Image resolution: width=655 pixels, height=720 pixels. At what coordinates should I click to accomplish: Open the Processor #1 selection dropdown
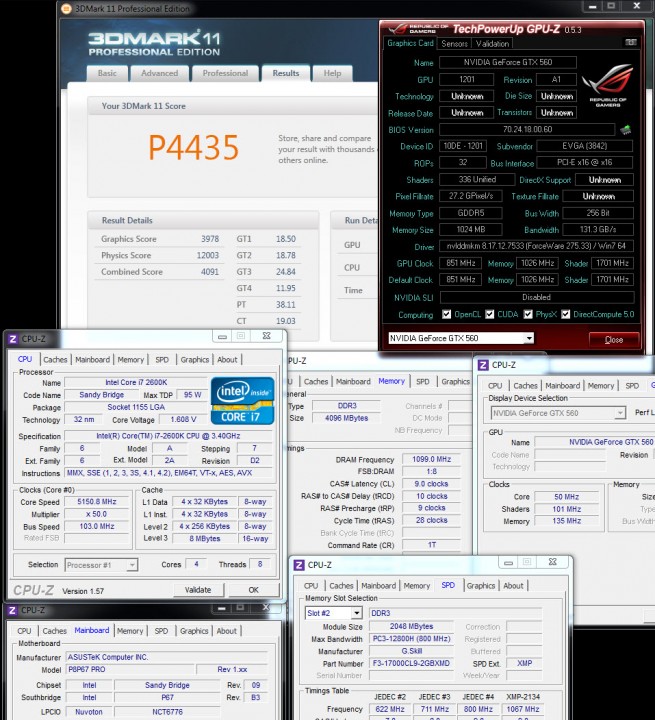click(x=132, y=565)
